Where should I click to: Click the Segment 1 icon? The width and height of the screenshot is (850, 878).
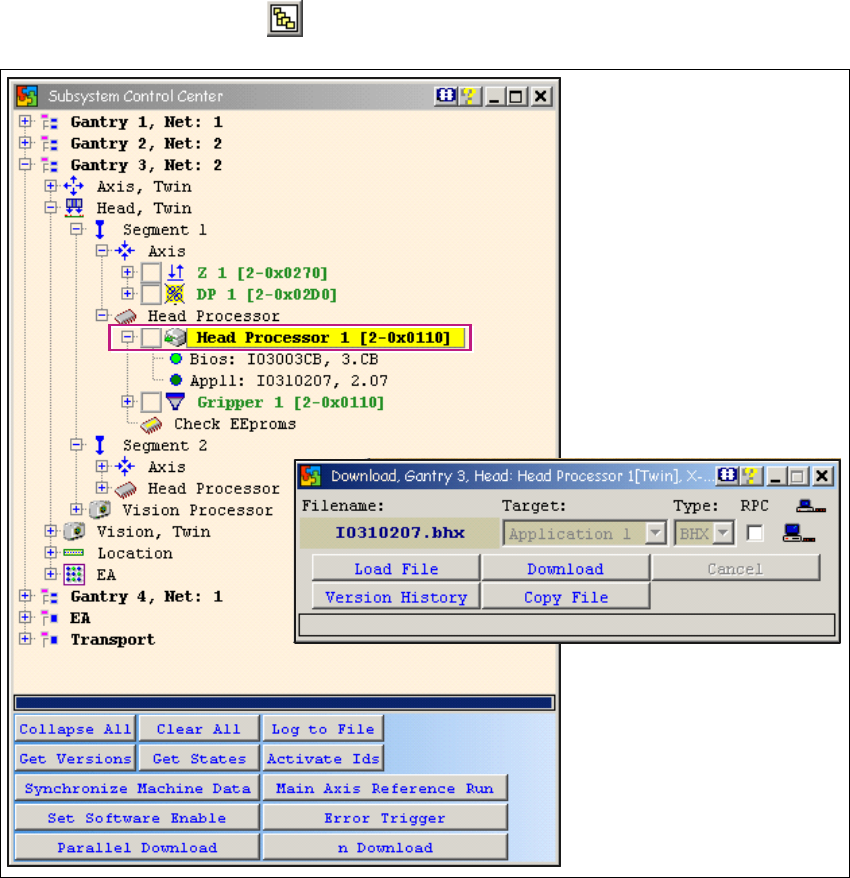100,230
